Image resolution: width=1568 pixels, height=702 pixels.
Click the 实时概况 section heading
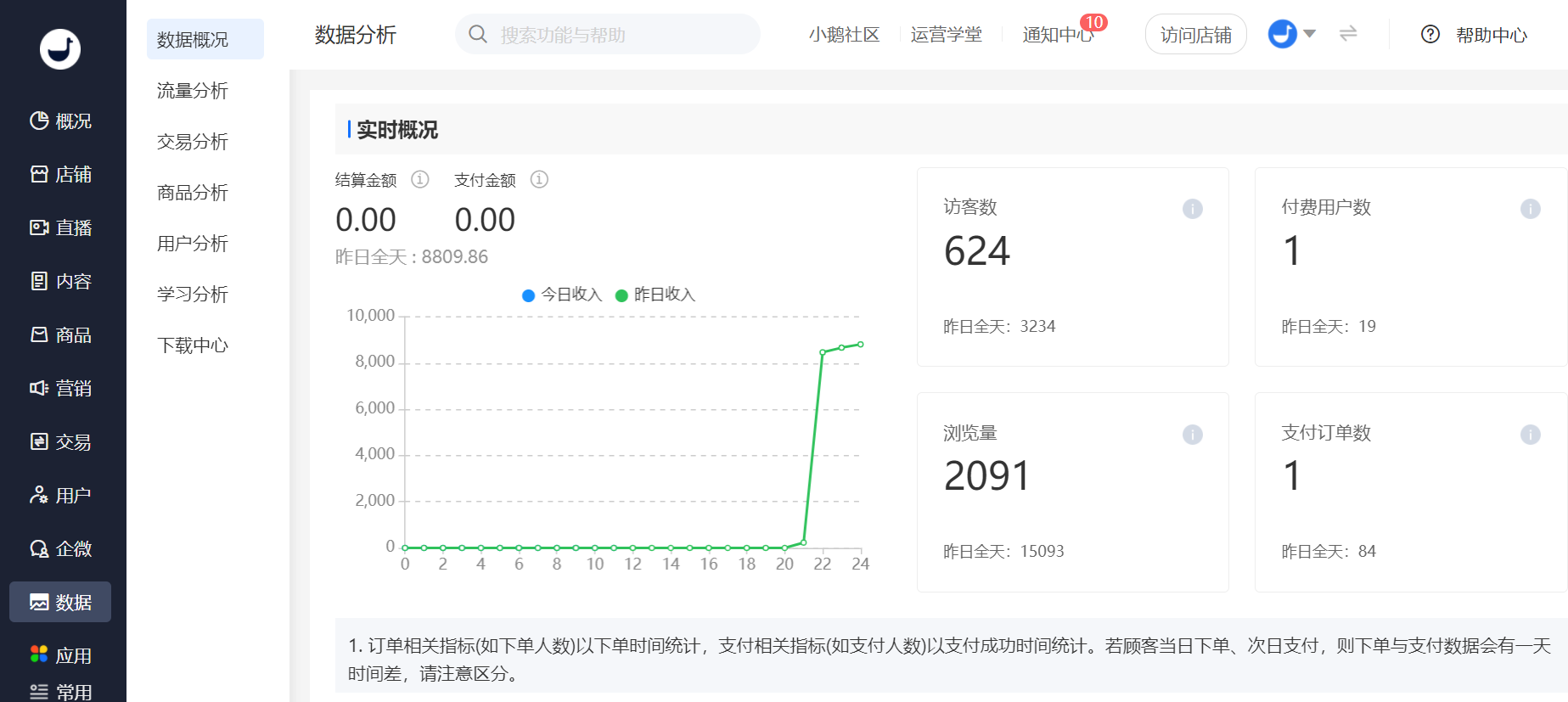(x=397, y=129)
